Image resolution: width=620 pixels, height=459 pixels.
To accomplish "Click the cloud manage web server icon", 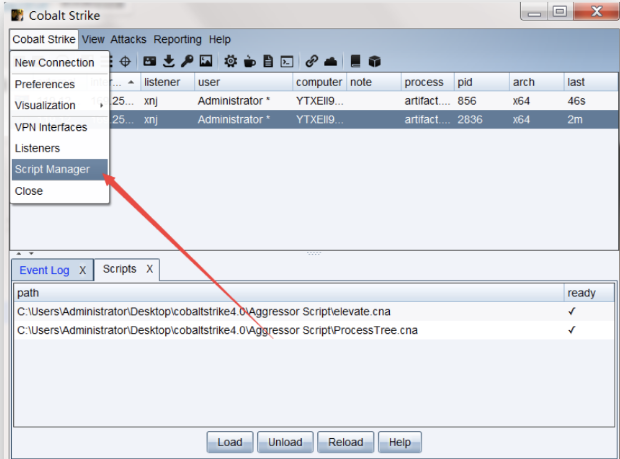I will (331, 61).
